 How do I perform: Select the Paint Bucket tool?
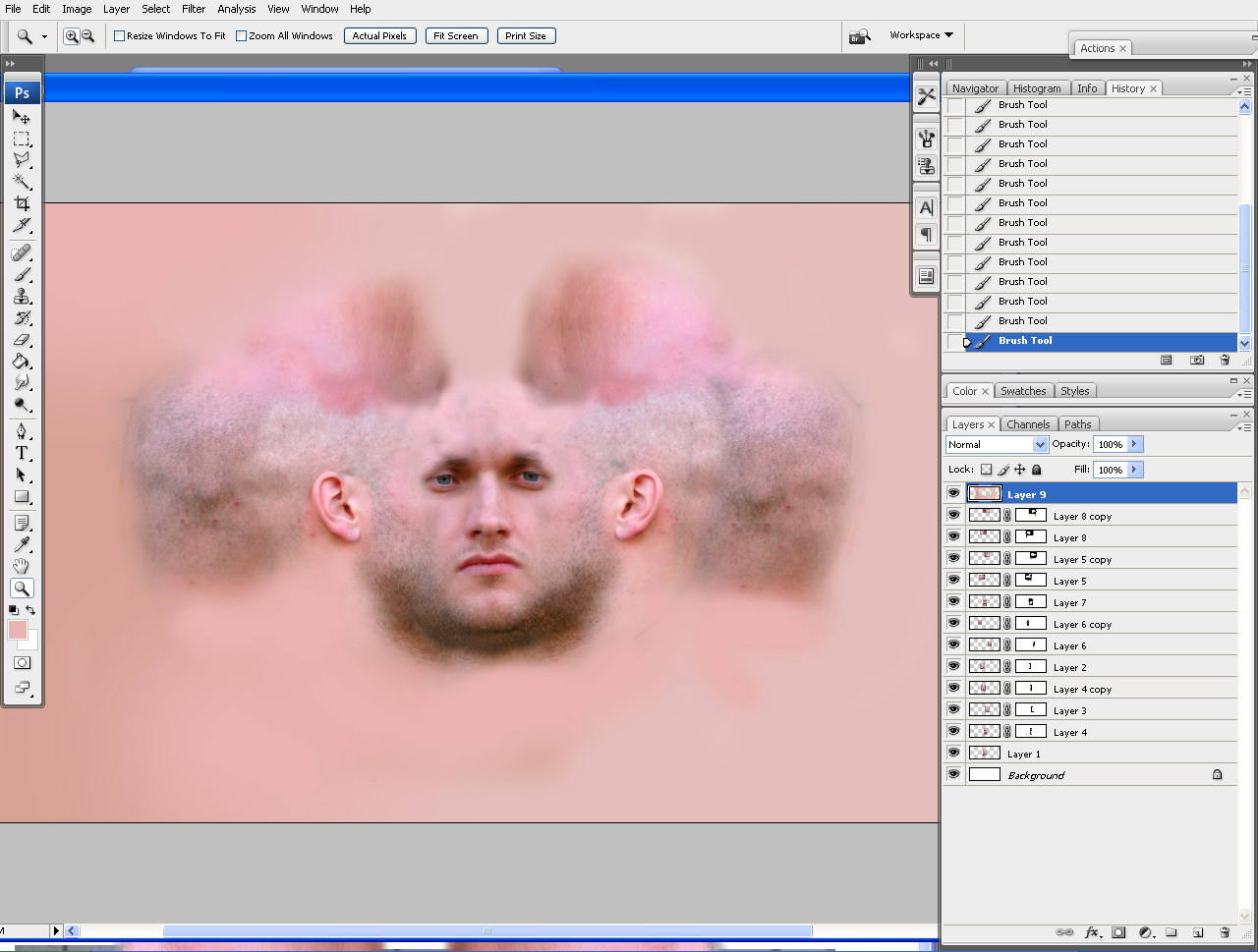[x=22, y=362]
